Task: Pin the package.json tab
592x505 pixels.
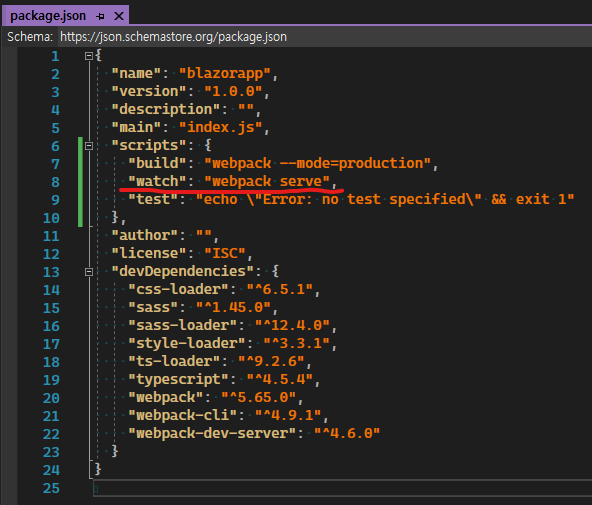Action: pos(100,16)
